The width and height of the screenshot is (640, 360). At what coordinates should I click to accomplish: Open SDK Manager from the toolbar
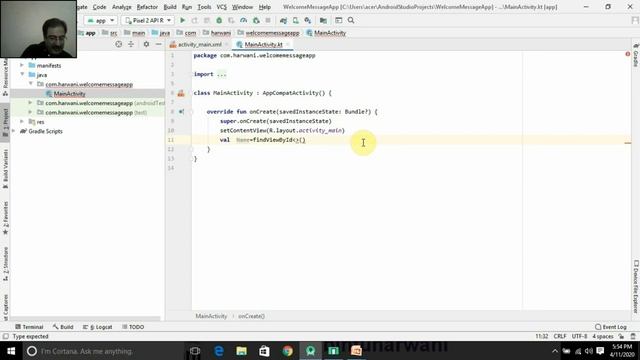point(308,20)
